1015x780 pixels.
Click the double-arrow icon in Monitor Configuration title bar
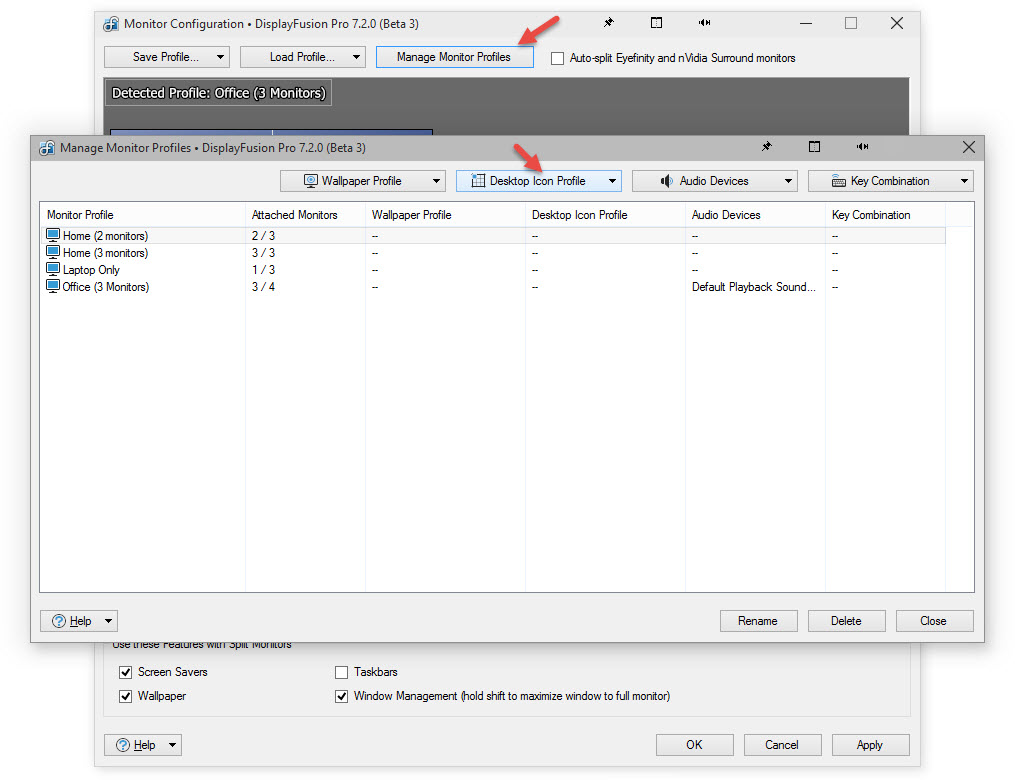704,23
